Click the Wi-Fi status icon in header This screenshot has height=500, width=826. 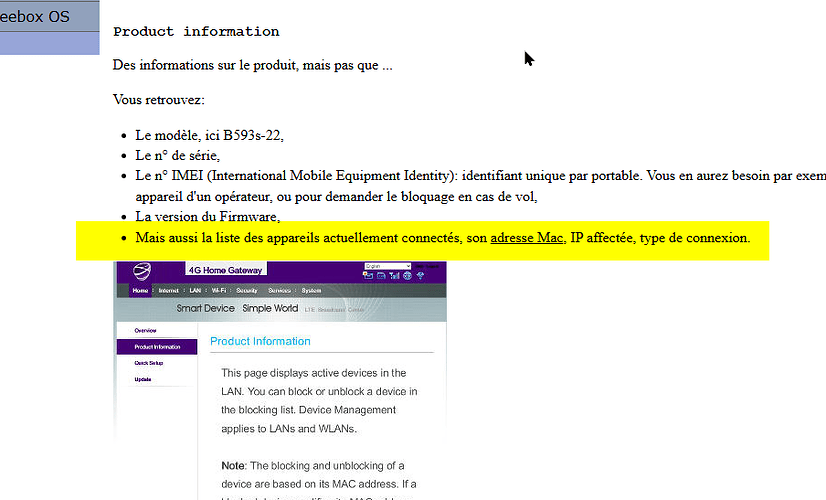pyautogui.click(x=420, y=276)
